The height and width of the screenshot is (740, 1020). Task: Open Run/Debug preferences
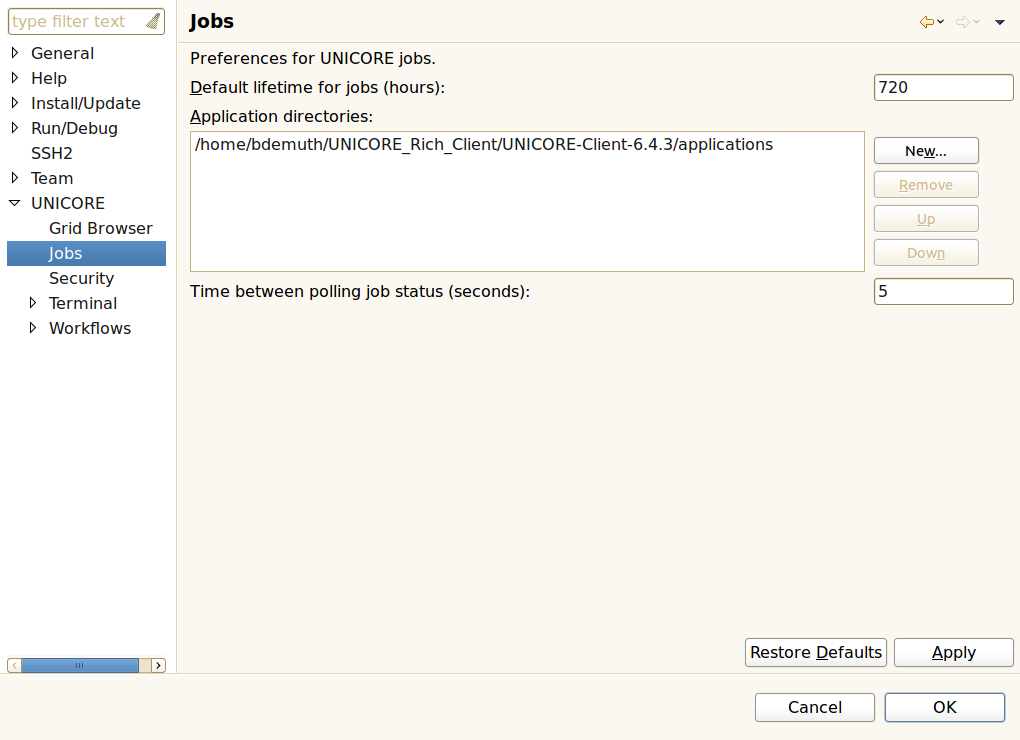click(74, 128)
